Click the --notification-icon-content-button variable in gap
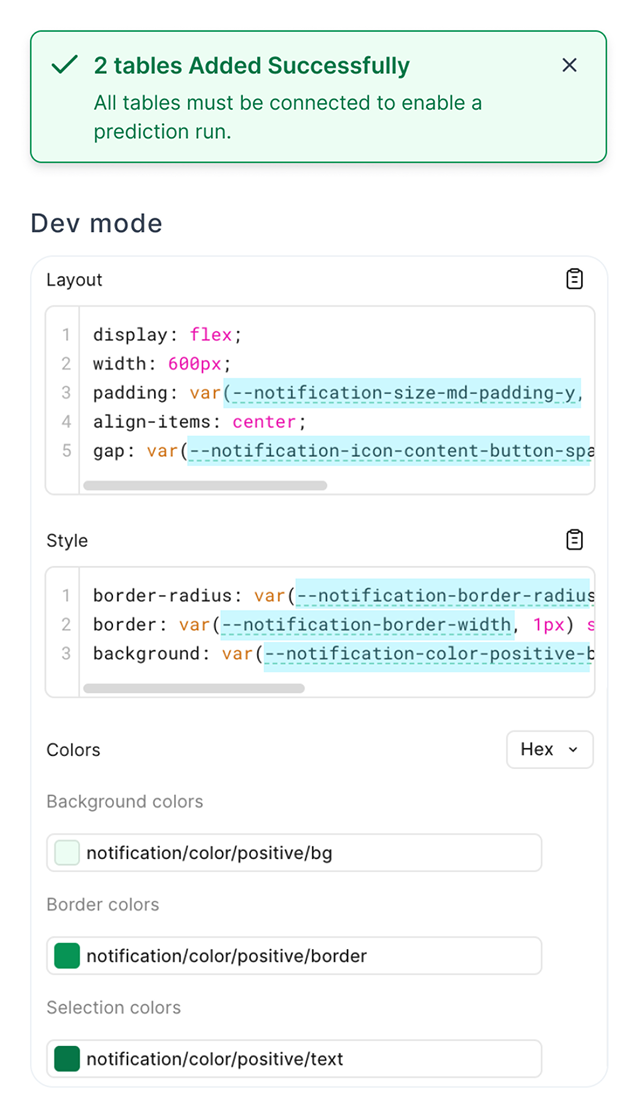640x1118 pixels. (390, 451)
